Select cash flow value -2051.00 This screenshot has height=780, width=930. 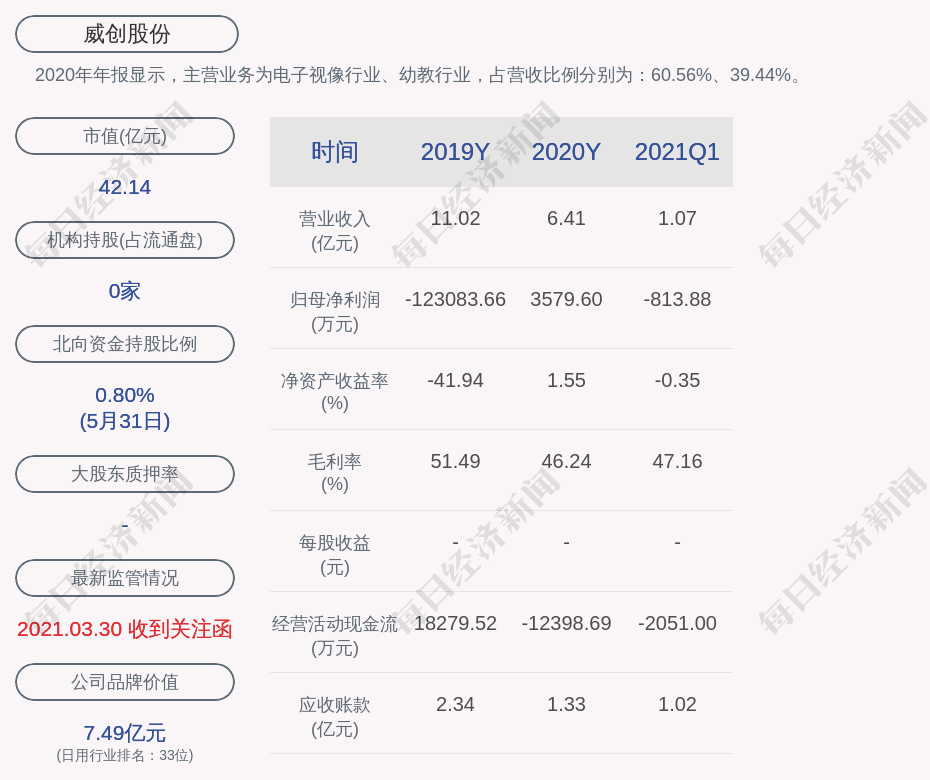(677, 623)
